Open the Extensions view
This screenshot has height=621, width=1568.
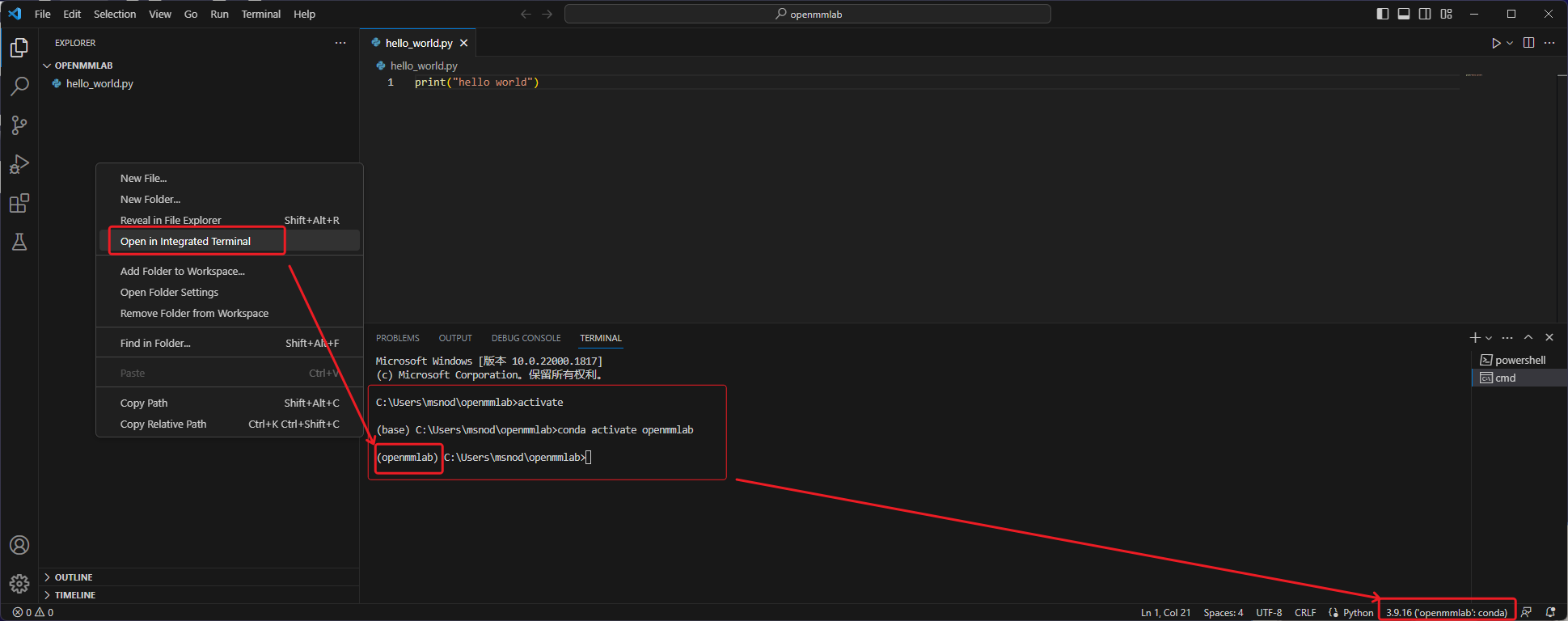tap(19, 203)
